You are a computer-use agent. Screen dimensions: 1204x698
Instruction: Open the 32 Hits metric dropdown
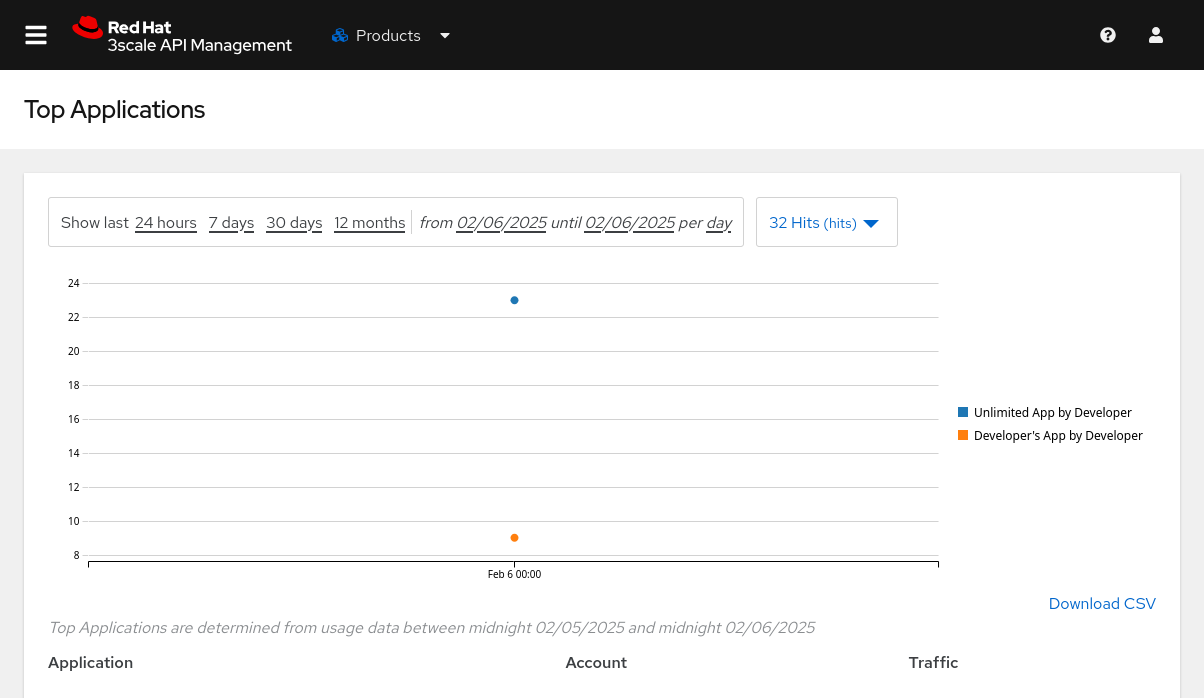coord(825,223)
